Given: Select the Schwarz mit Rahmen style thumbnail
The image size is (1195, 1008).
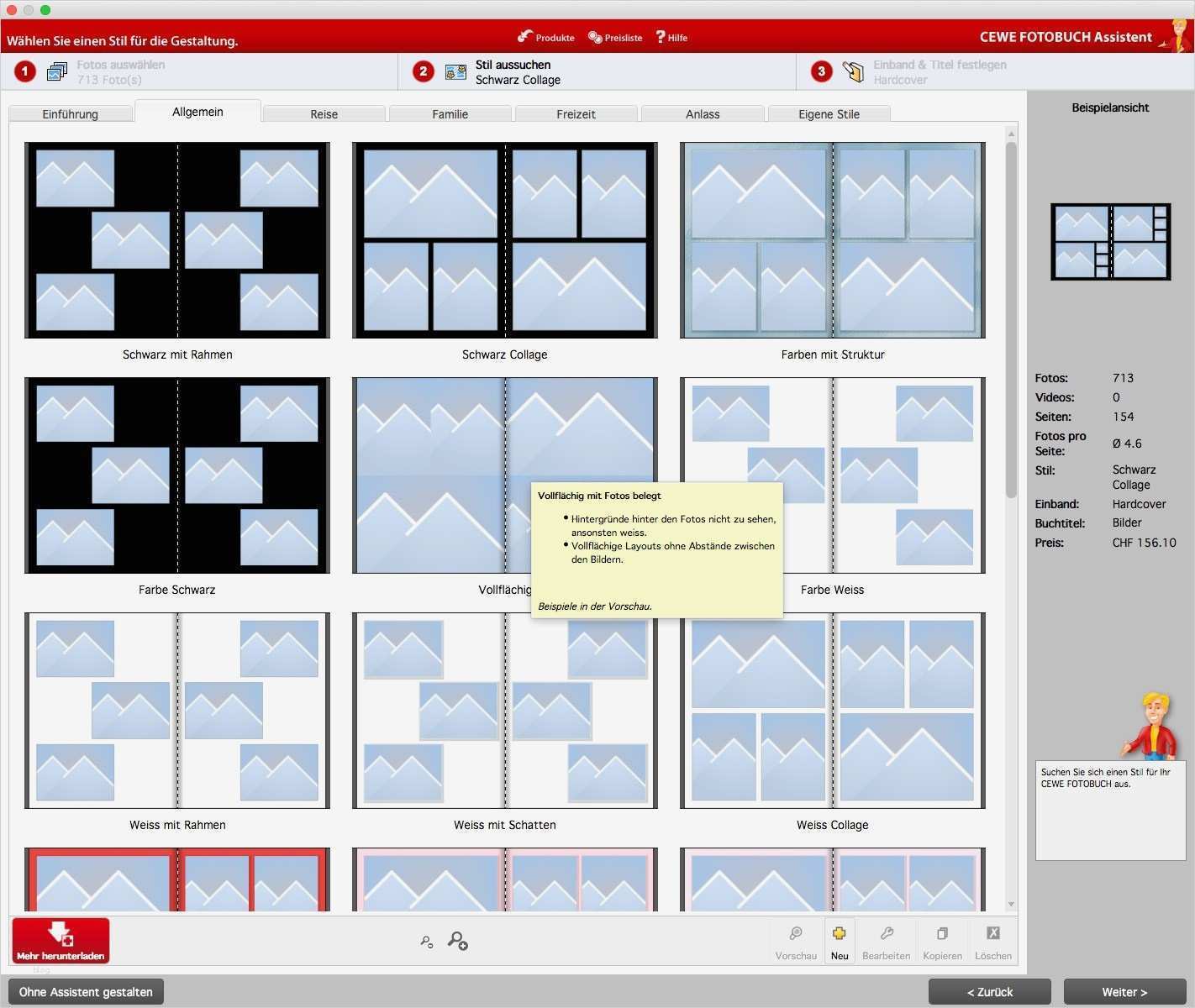Looking at the screenshot, I should 177,240.
